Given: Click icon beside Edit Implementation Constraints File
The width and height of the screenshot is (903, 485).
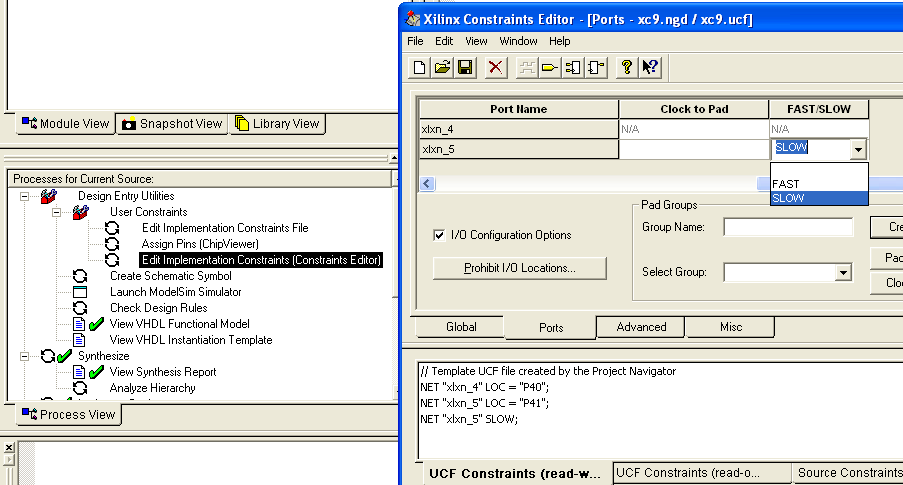Looking at the screenshot, I should [112, 228].
